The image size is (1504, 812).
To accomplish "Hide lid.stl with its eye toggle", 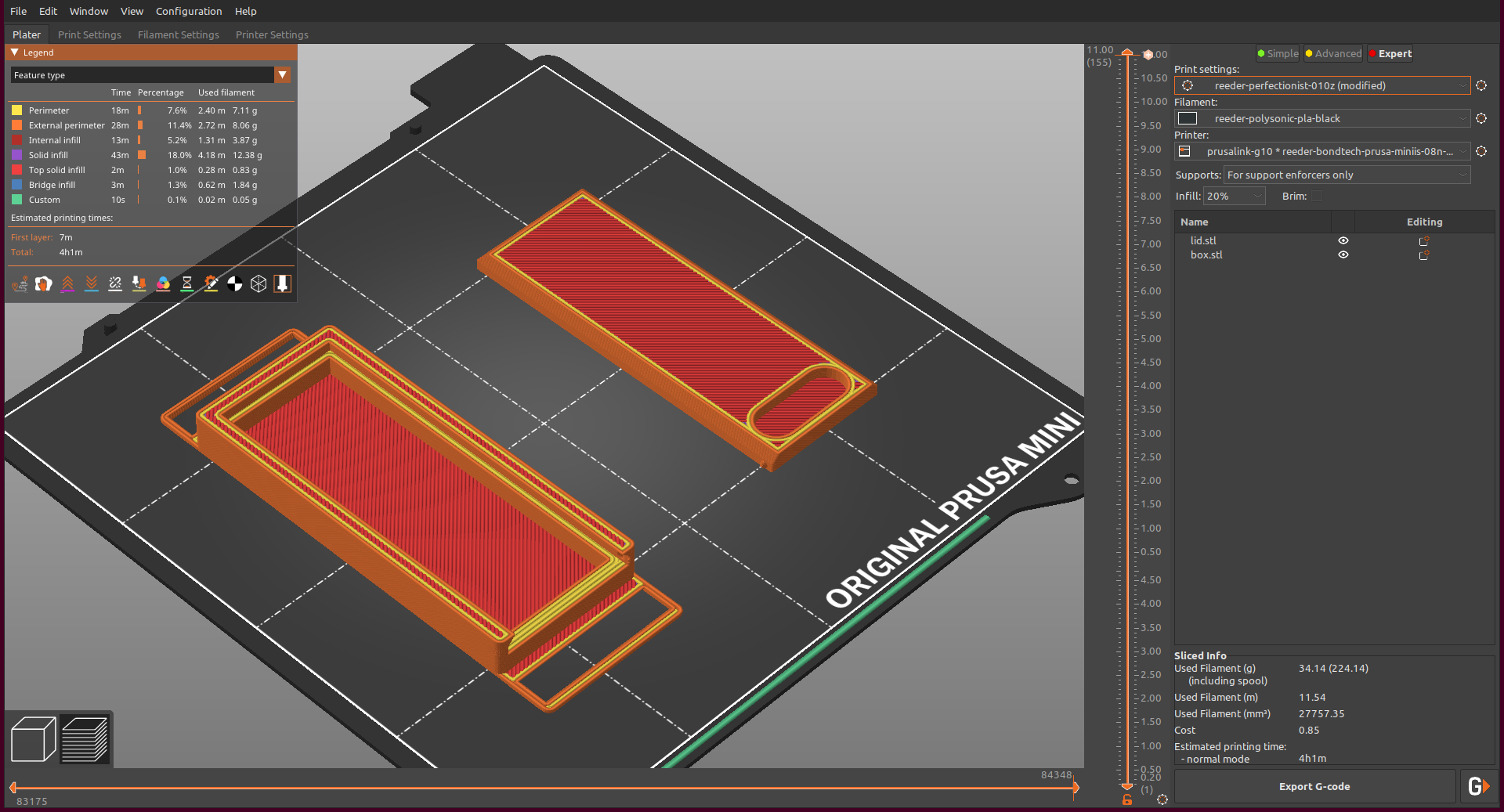I will coord(1343,241).
